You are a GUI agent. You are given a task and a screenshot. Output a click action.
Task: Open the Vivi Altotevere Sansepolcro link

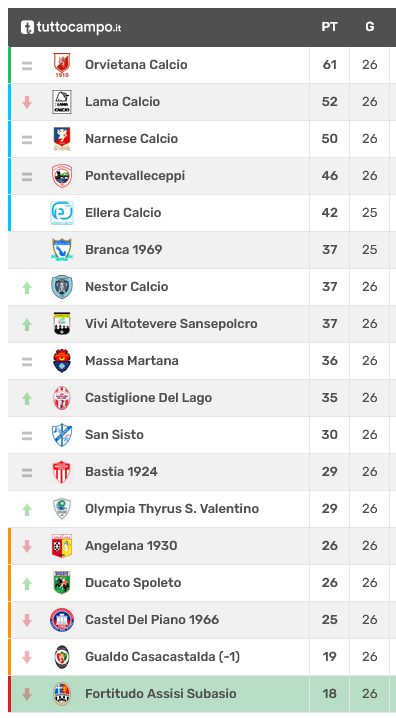click(171, 323)
